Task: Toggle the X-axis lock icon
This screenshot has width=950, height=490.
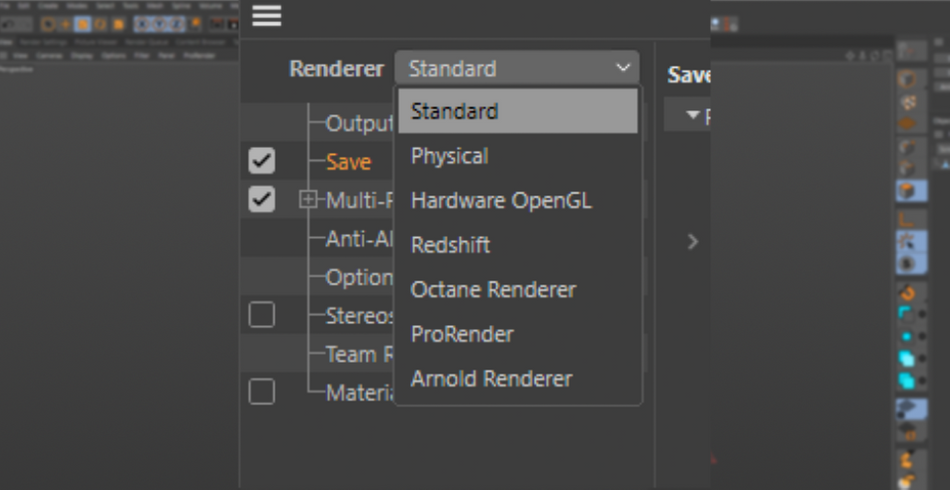Action: [x=142, y=23]
